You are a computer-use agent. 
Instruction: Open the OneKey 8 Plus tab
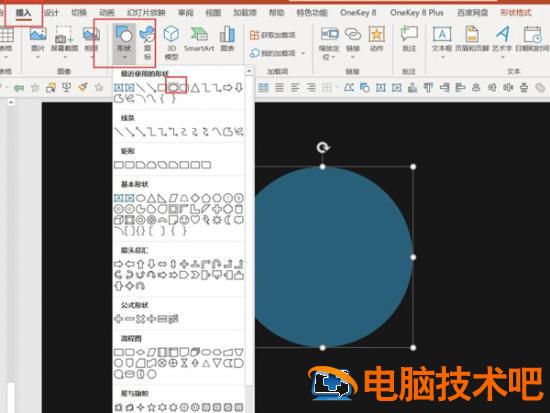(x=417, y=13)
